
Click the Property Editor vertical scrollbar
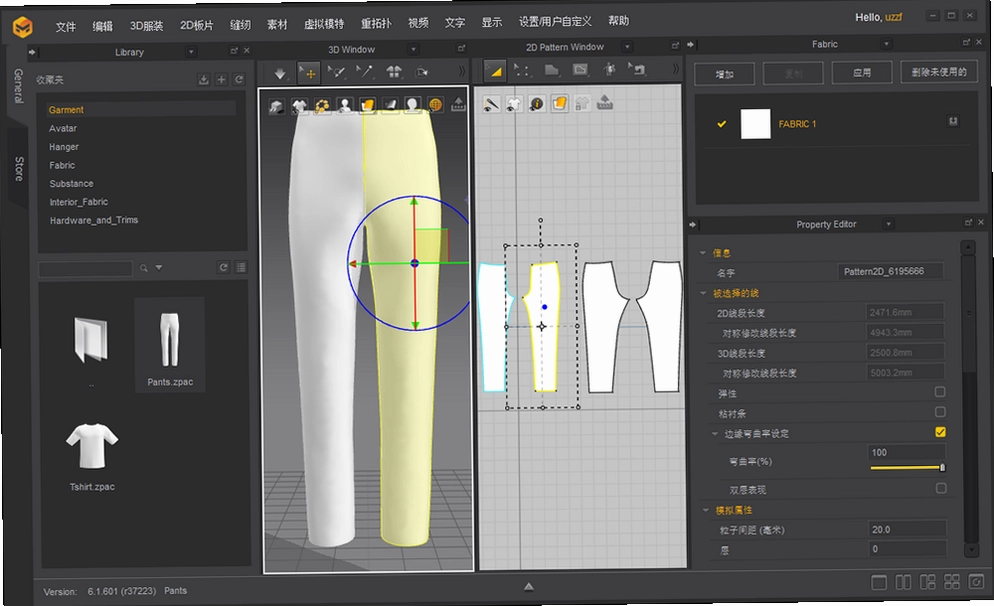click(x=970, y=399)
